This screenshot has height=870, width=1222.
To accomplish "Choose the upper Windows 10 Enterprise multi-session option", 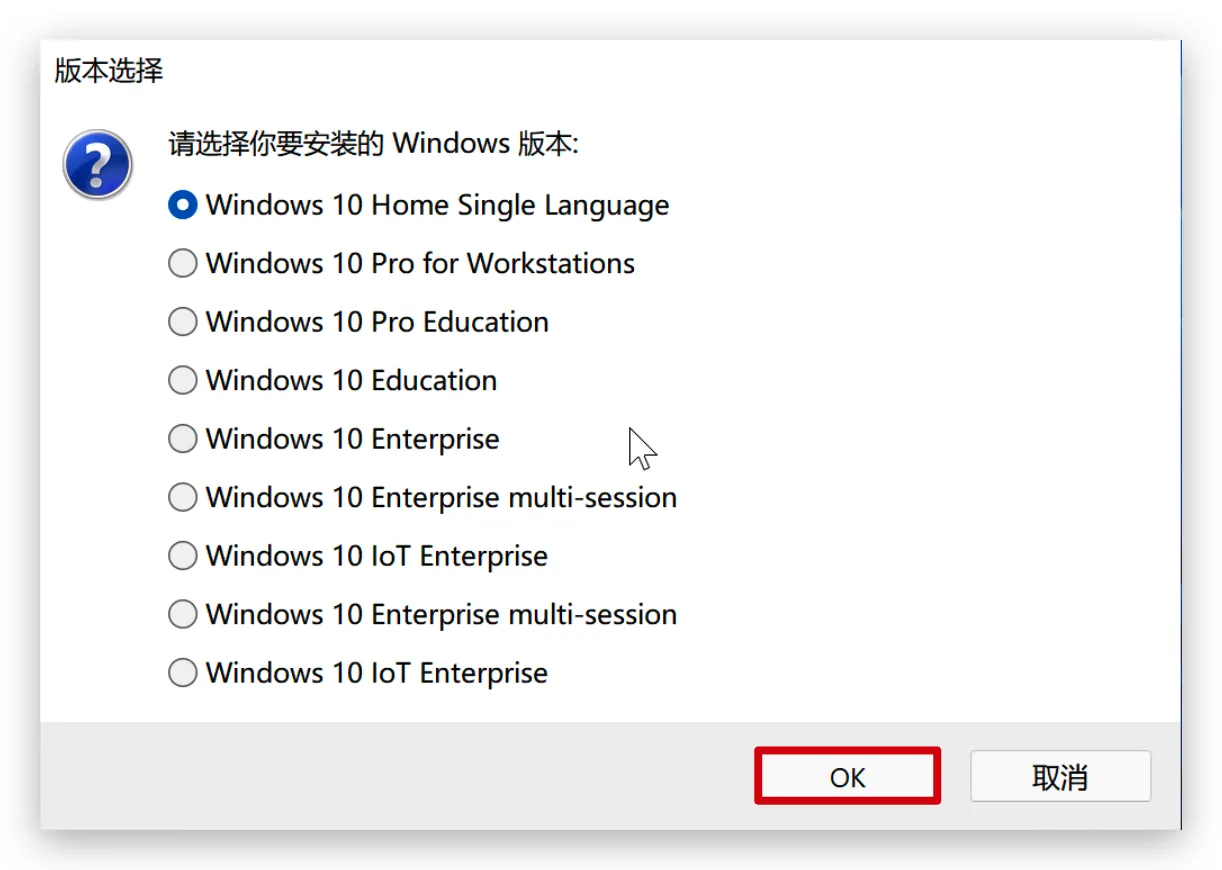I will coord(423,497).
